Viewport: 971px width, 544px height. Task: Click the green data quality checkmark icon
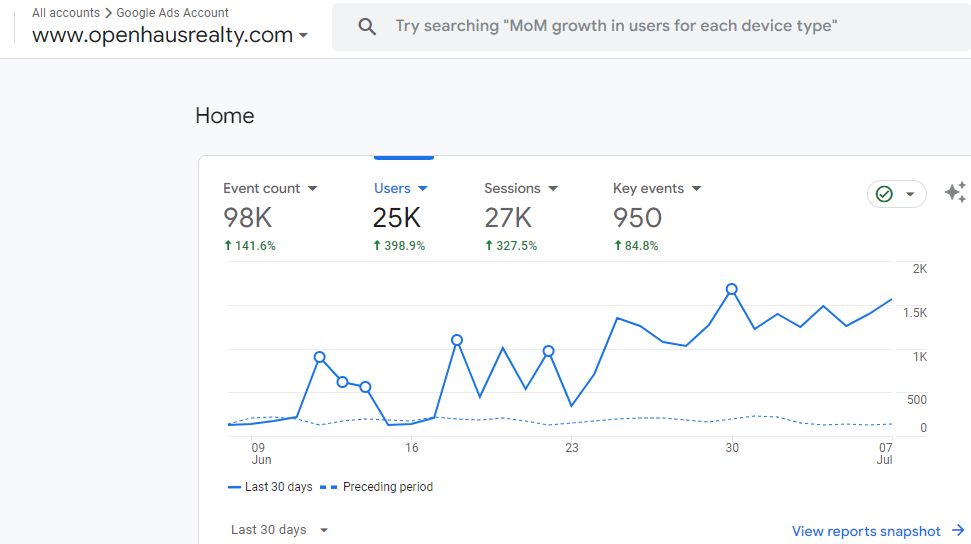(884, 194)
